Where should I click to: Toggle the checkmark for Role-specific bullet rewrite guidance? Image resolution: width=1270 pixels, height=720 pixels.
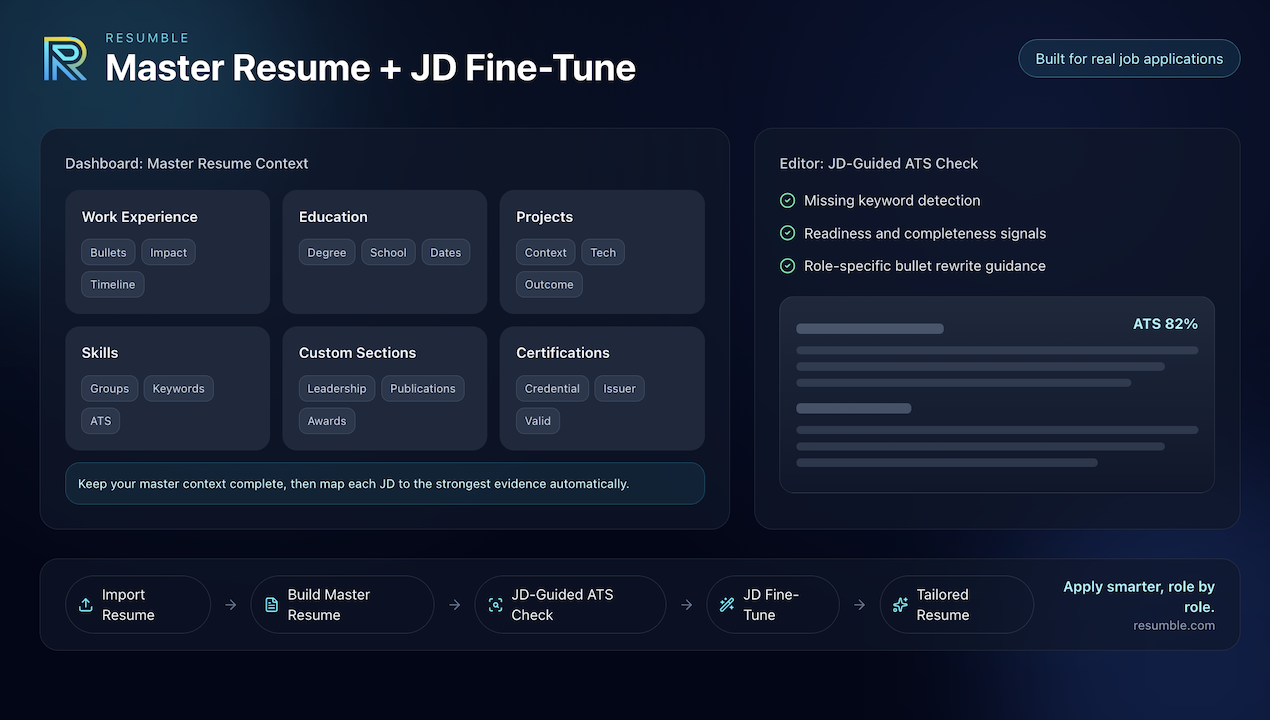click(786, 265)
